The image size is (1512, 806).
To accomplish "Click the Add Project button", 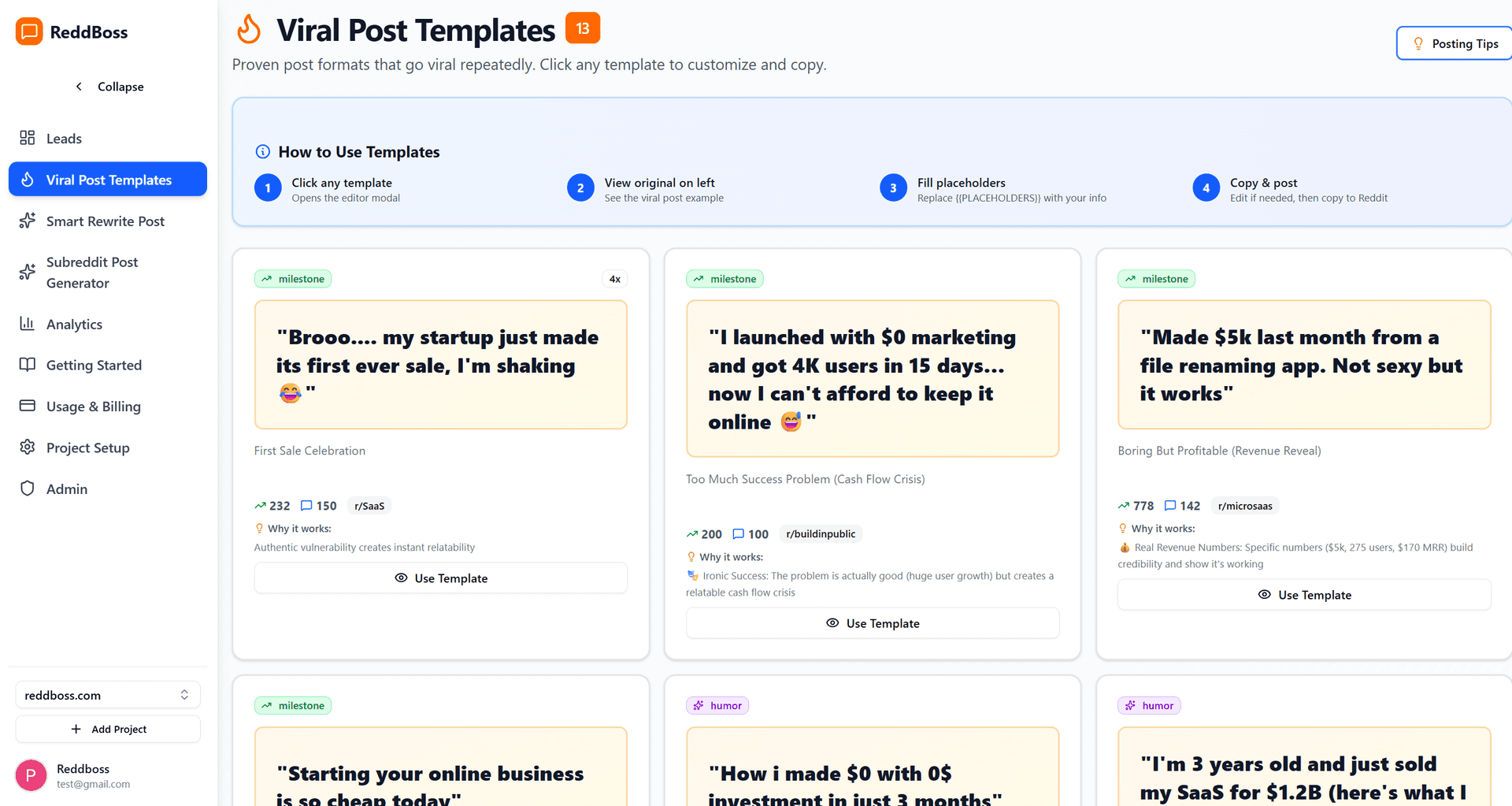I will tap(108, 729).
